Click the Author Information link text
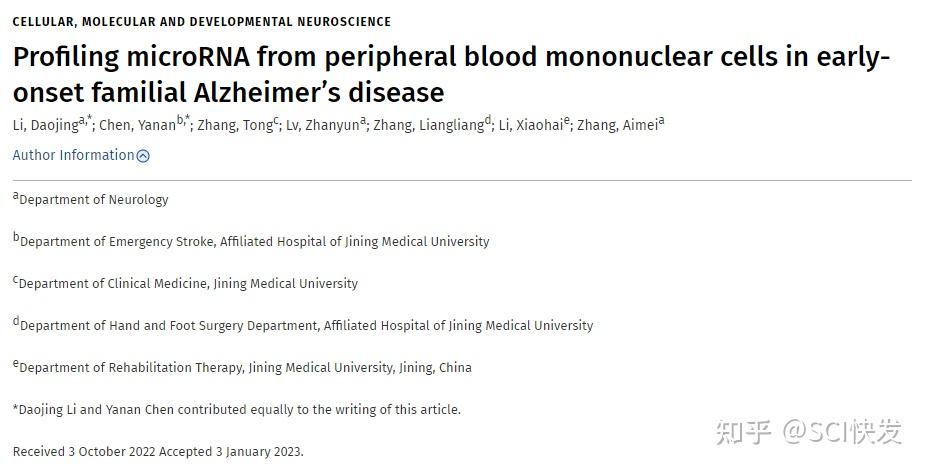This screenshot has width=926, height=470. [x=73, y=155]
